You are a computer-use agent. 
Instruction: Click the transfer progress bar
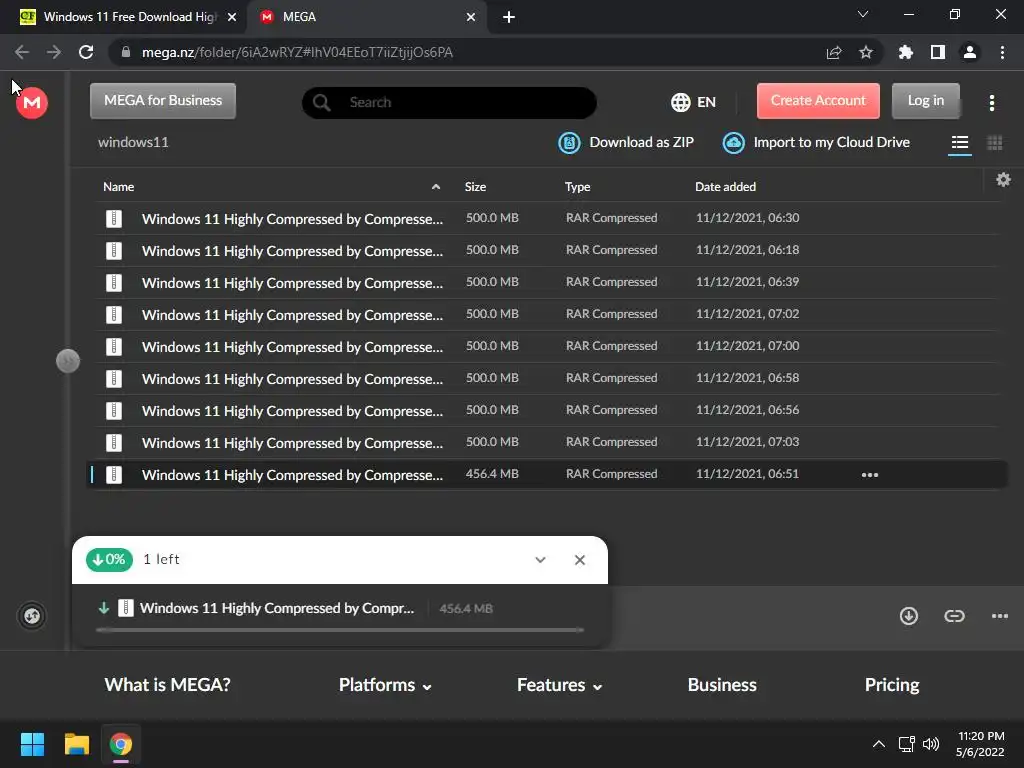340,630
